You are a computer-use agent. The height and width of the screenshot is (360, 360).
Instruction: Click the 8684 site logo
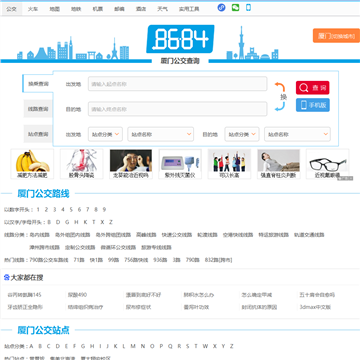click(180, 39)
